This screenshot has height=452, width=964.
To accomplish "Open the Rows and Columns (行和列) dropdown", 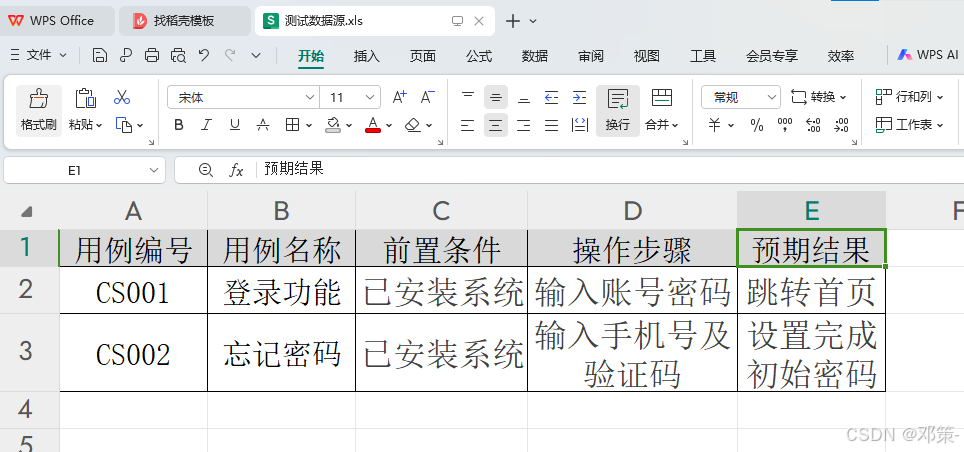I will (909, 97).
